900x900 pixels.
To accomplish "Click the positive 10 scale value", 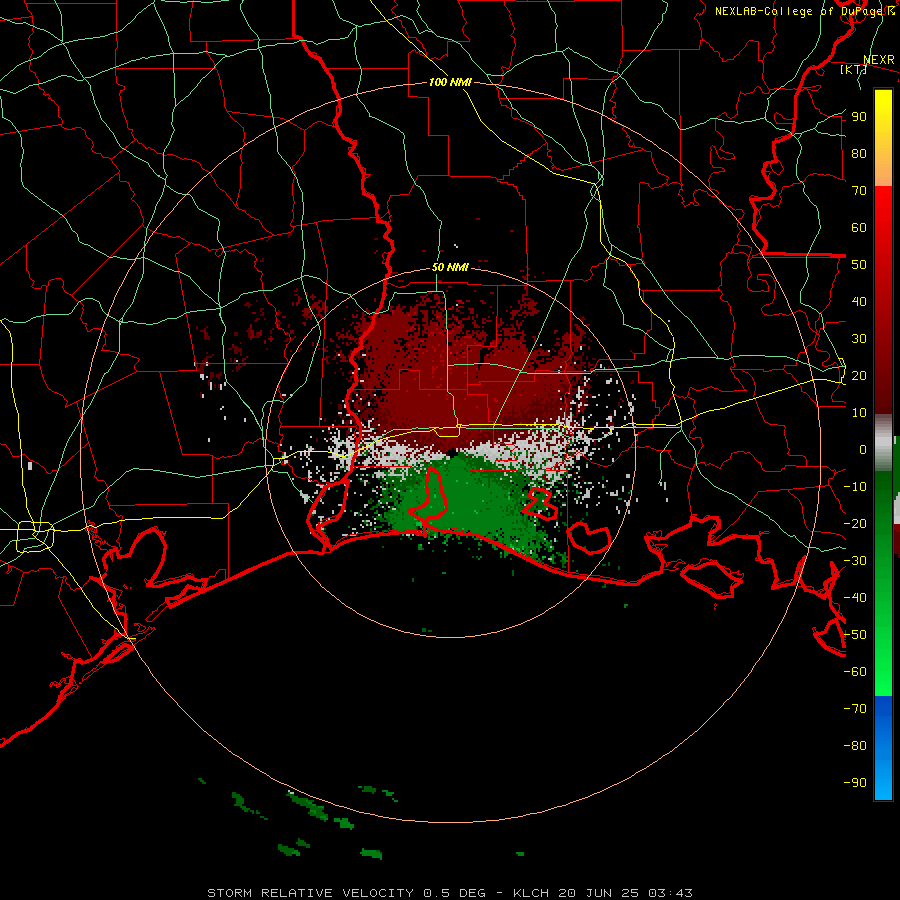I will 859,413.
